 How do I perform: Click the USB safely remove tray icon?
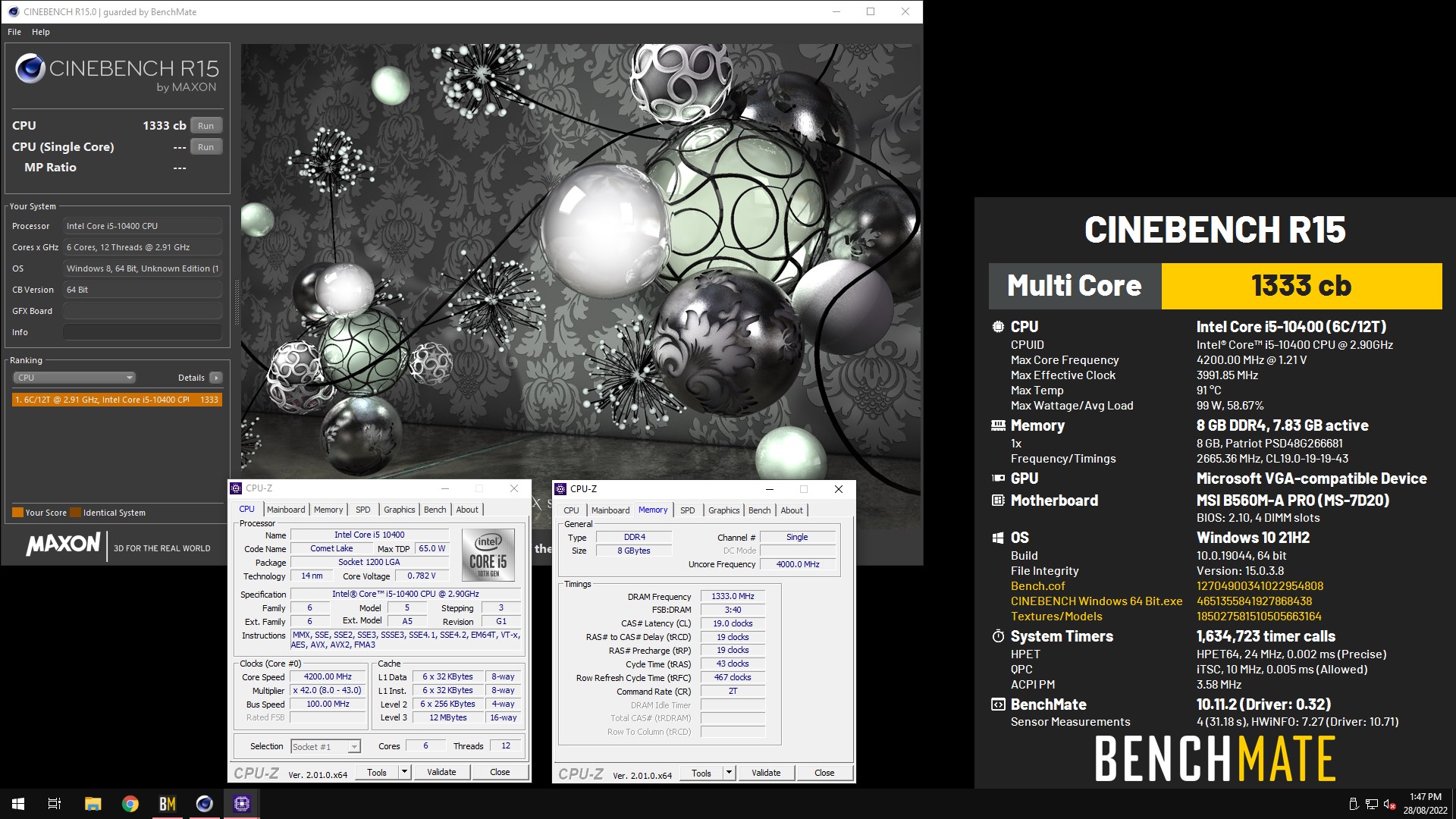coord(1354,804)
